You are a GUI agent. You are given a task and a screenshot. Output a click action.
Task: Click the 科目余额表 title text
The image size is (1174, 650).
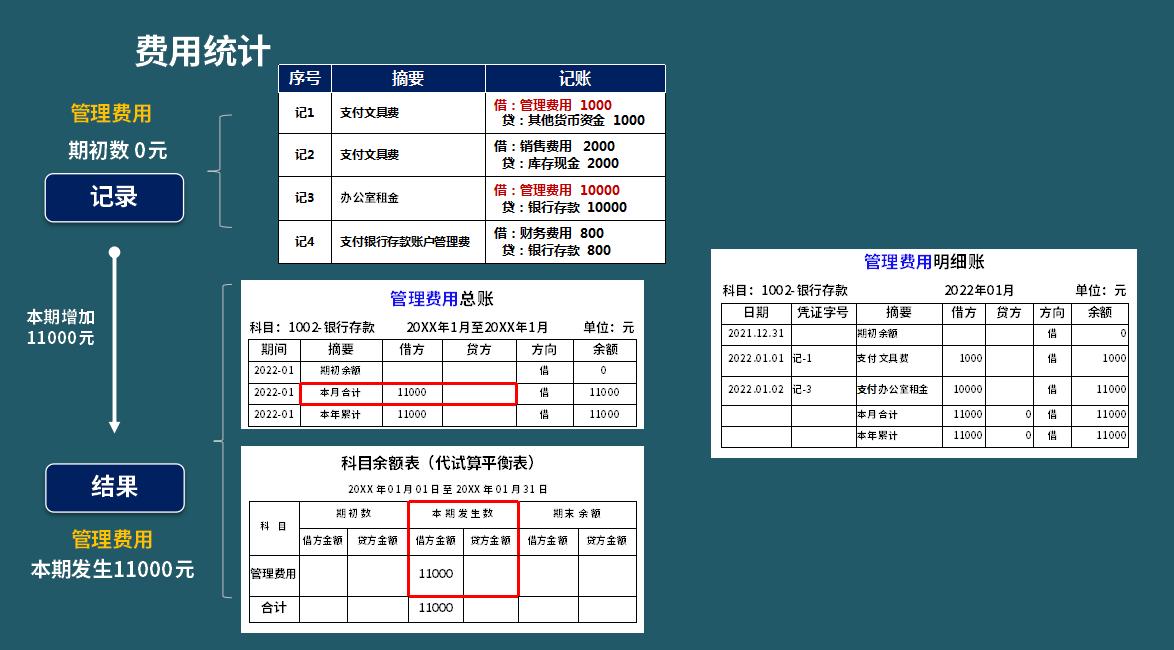point(436,461)
